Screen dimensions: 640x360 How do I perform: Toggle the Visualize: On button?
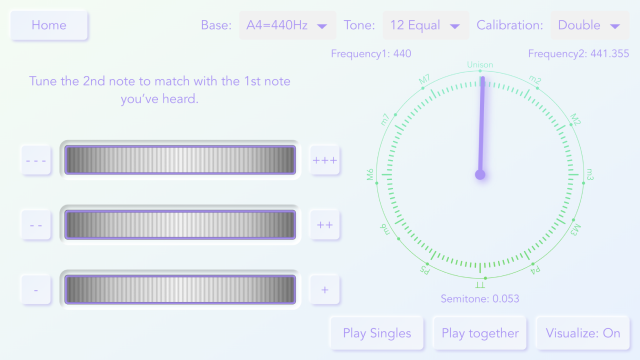(583, 333)
